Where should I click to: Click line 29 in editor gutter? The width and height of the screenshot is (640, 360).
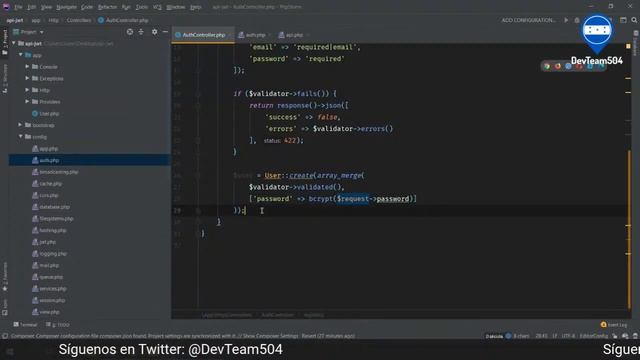[177, 211]
